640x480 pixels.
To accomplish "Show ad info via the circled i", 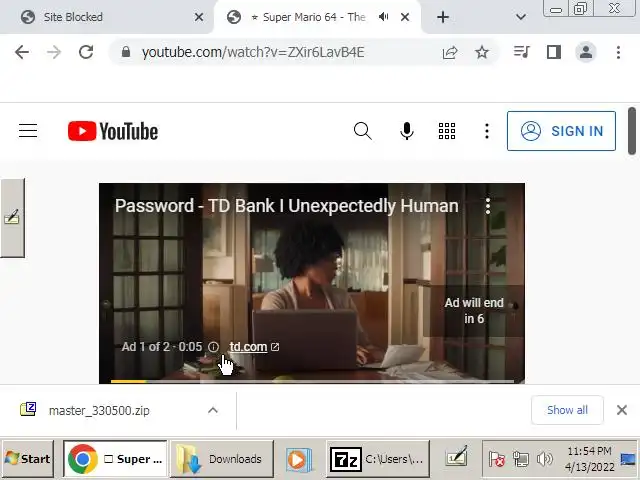I will 213,347.
